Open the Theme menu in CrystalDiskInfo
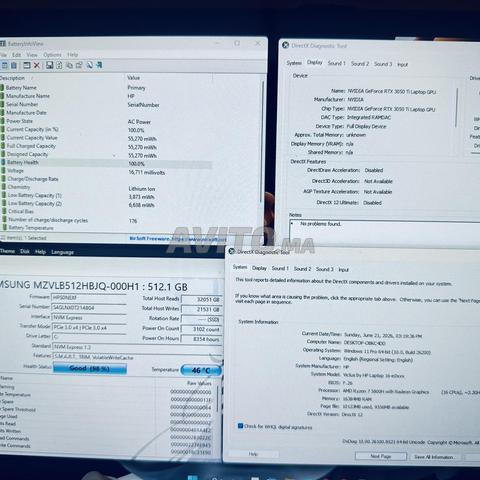The height and width of the screenshot is (480, 480). coord(7,251)
